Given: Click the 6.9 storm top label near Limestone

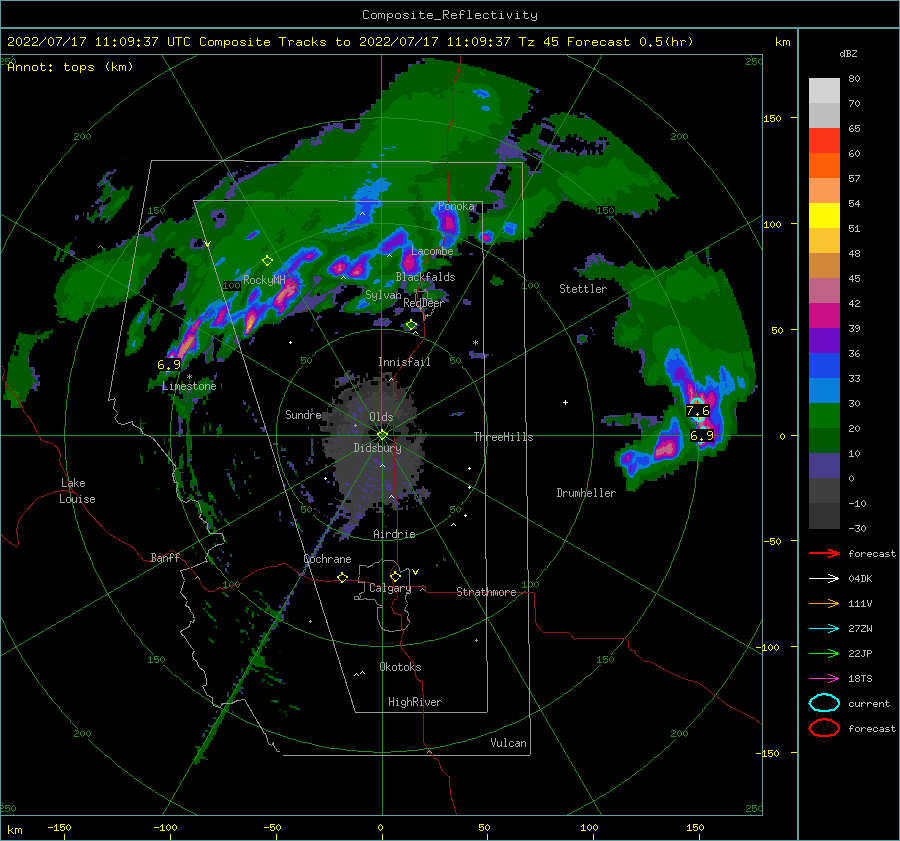Looking at the screenshot, I should click(169, 365).
